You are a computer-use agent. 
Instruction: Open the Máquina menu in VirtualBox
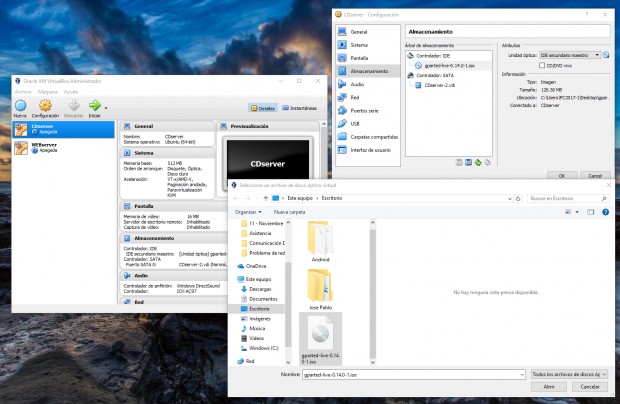(x=47, y=92)
